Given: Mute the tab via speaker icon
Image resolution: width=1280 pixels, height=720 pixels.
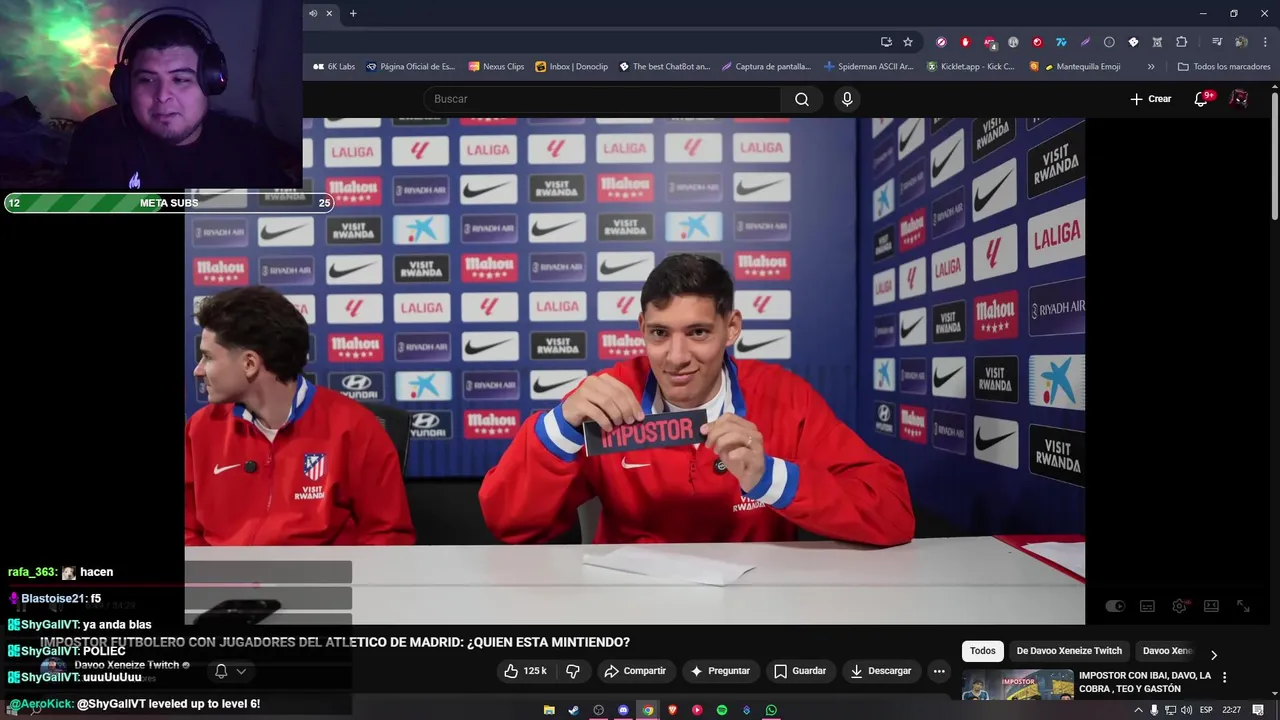Looking at the screenshot, I should 313,13.
